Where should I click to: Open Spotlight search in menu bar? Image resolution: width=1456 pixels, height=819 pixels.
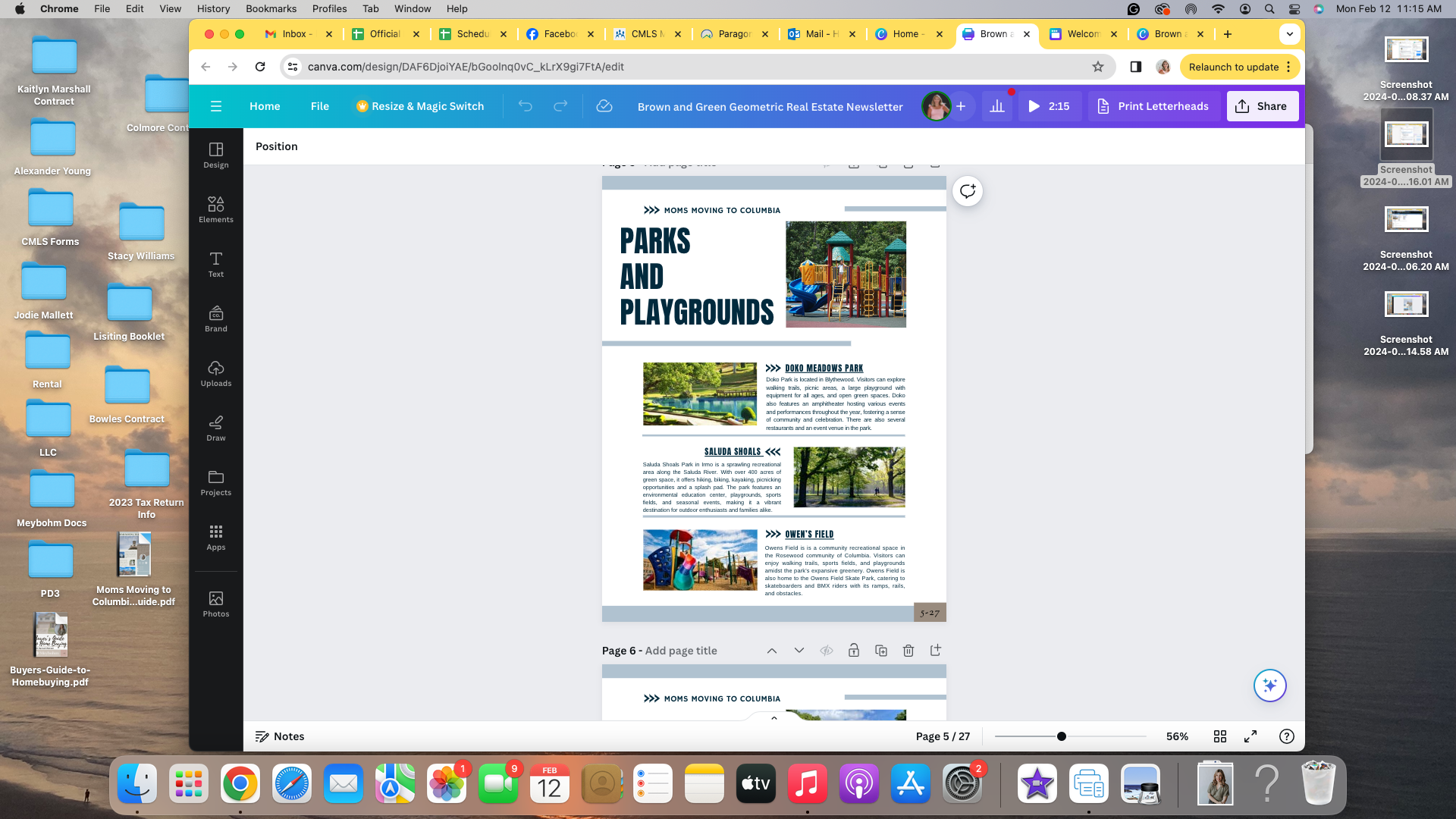point(1269,8)
